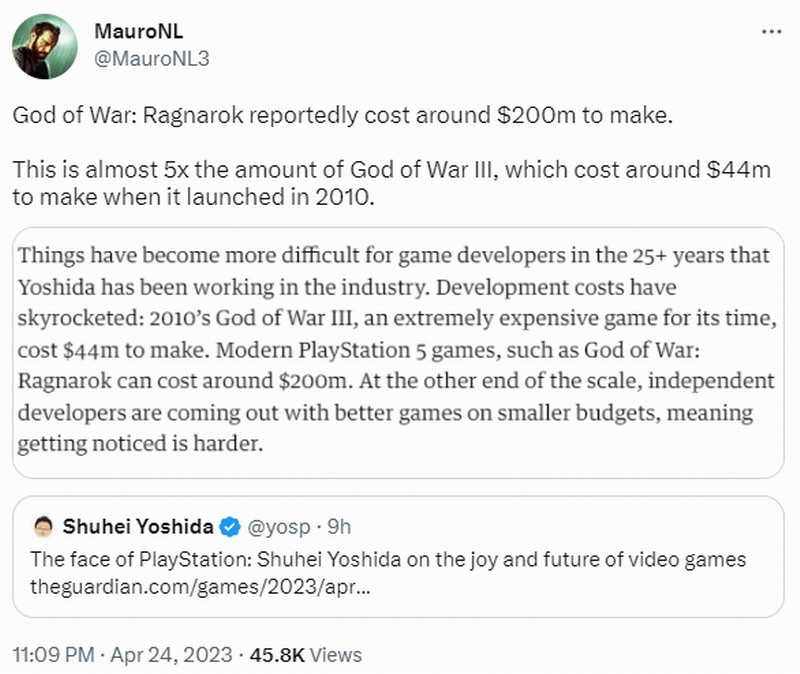Open the three-dot more options menu

pyautogui.click(x=771, y=32)
